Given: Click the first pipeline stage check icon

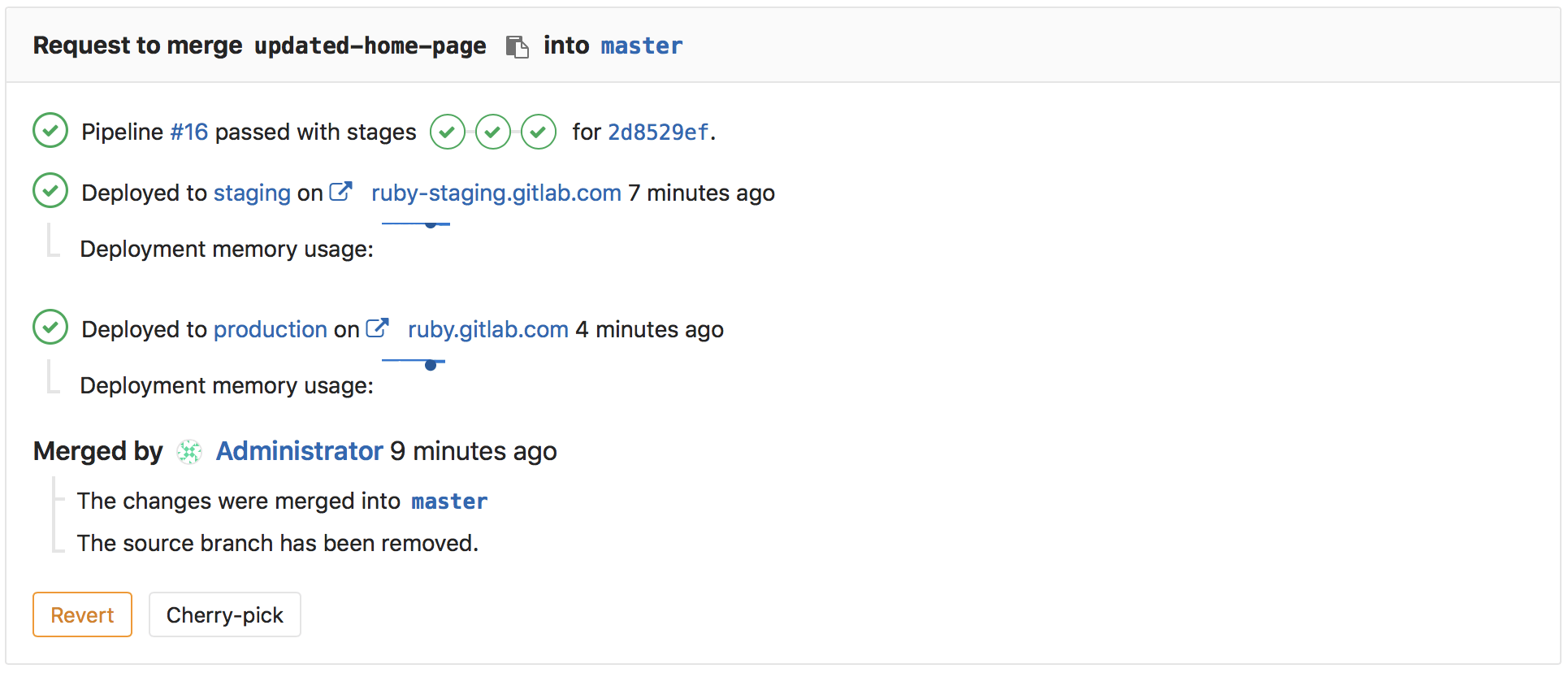Looking at the screenshot, I should click(447, 131).
